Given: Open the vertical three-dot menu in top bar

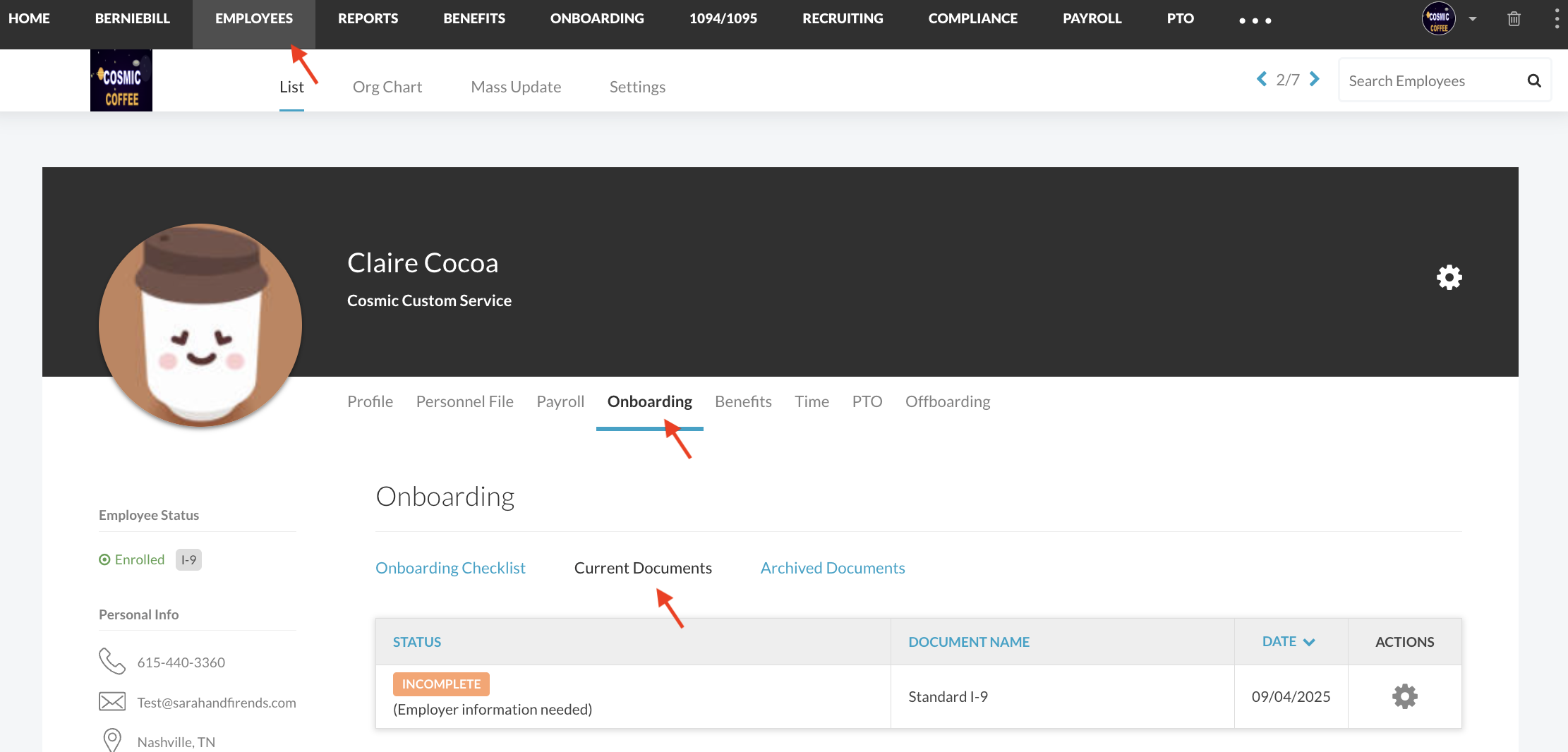Looking at the screenshot, I should (1557, 18).
